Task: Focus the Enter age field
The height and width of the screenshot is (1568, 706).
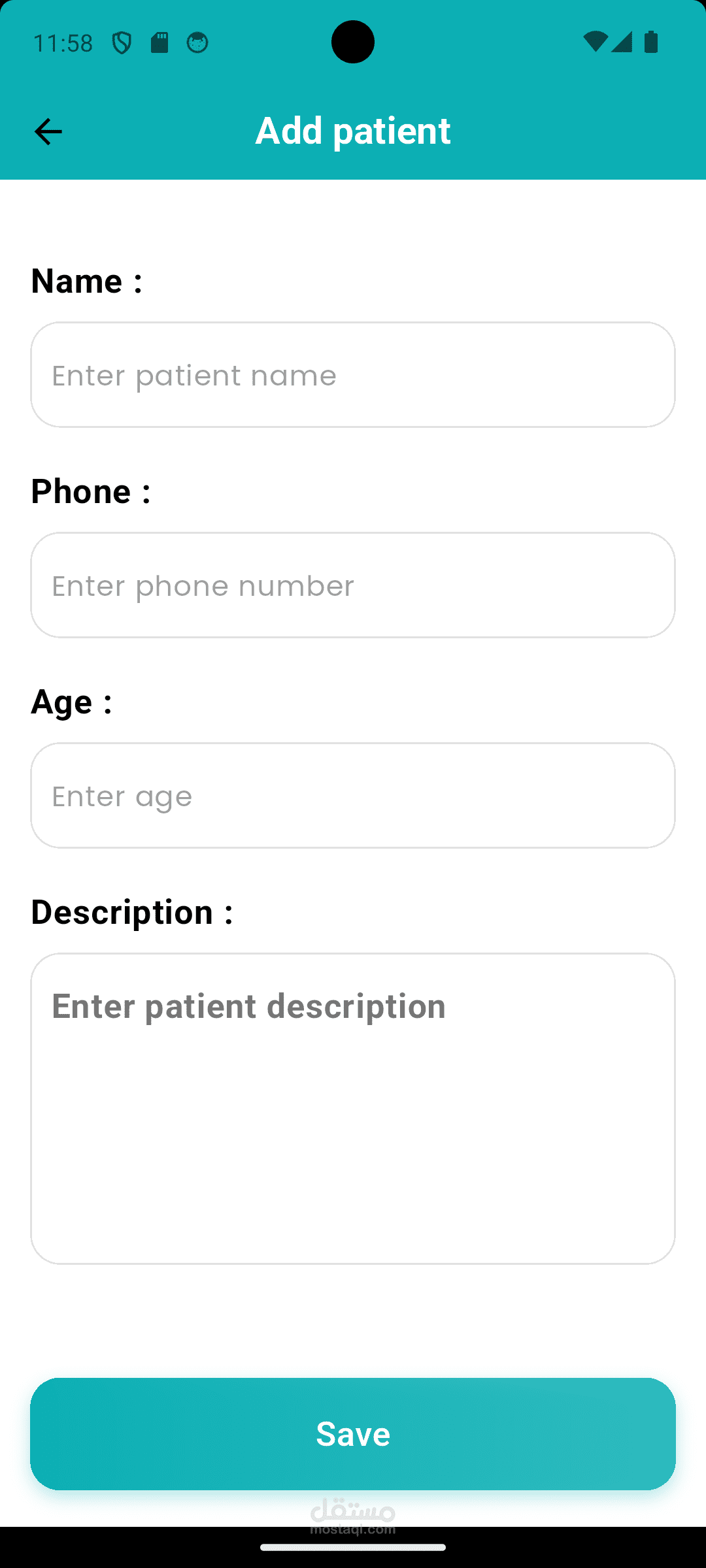Action: (x=353, y=796)
